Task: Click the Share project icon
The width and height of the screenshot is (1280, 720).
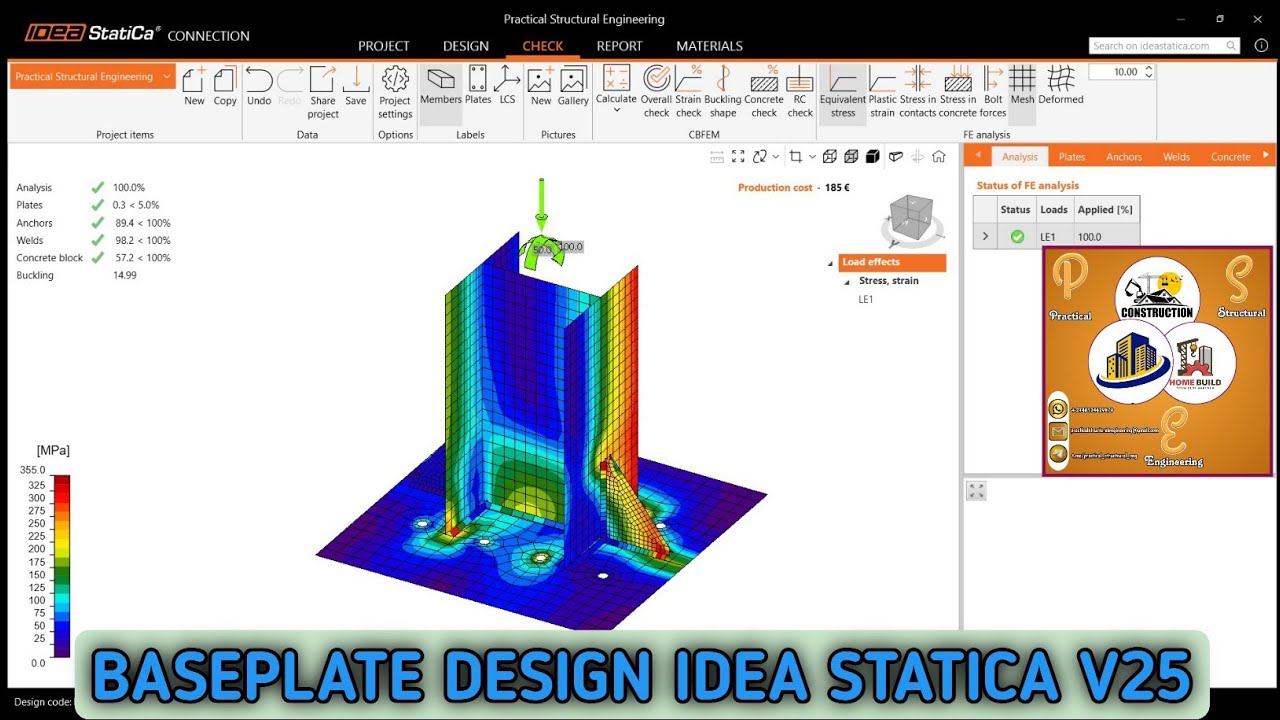Action: tap(323, 92)
